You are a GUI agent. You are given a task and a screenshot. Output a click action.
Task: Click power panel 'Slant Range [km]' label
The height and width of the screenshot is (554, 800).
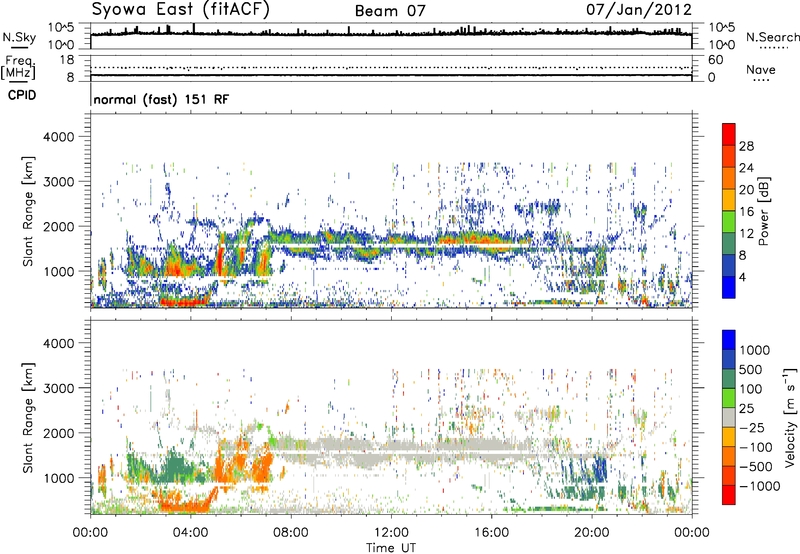click(28, 211)
